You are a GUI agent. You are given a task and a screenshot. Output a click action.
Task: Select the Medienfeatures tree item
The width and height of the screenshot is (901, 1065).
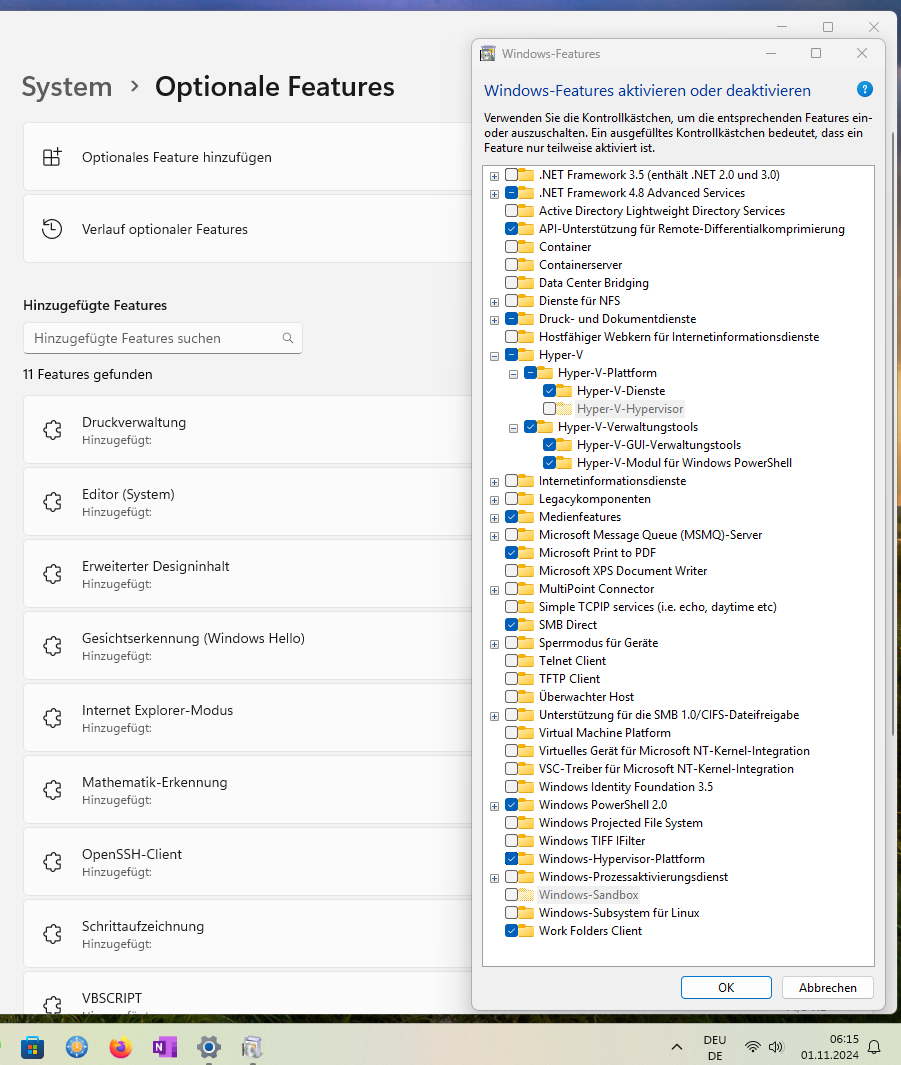[x=579, y=517]
